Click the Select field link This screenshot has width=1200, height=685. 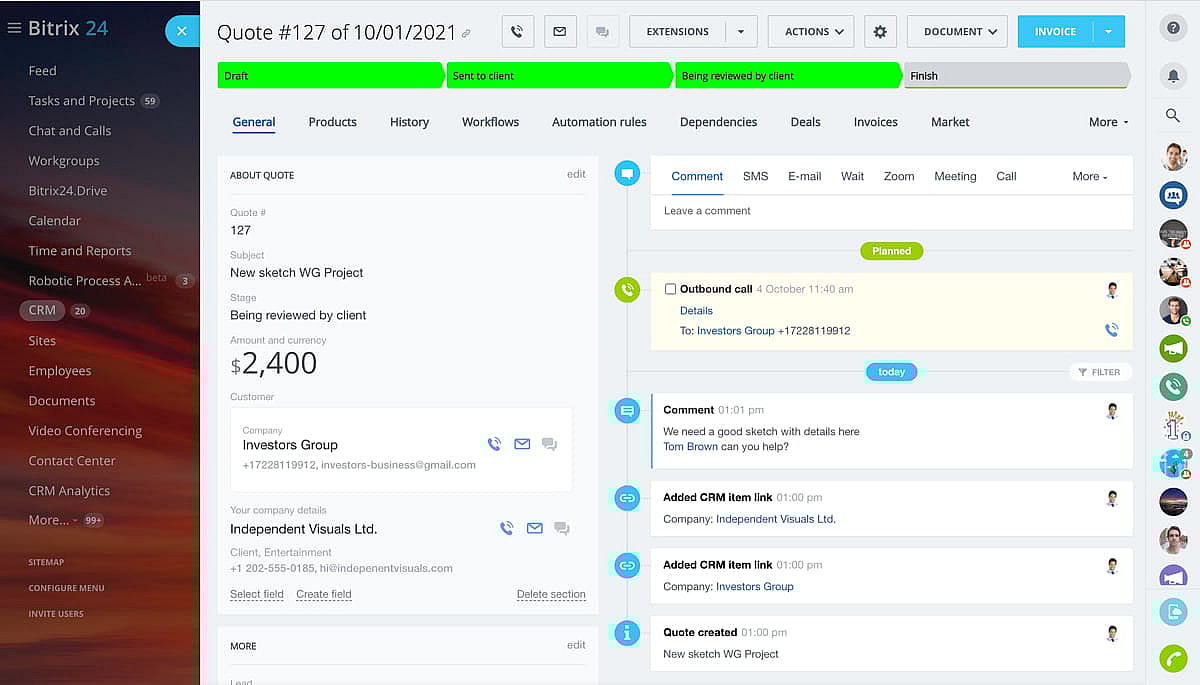pyautogui.click(x=257, y=594)
